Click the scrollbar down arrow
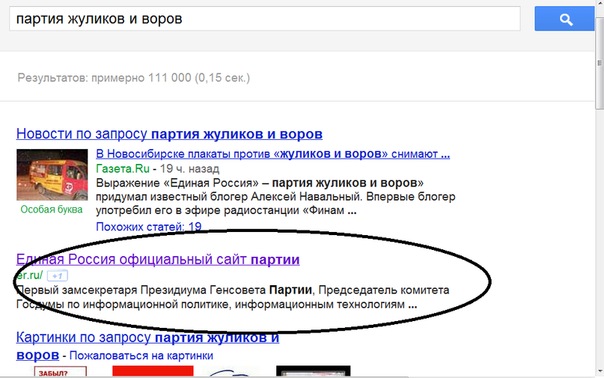Image resolution: width=604 pixels, height=378 pixels. pos(599,371)
